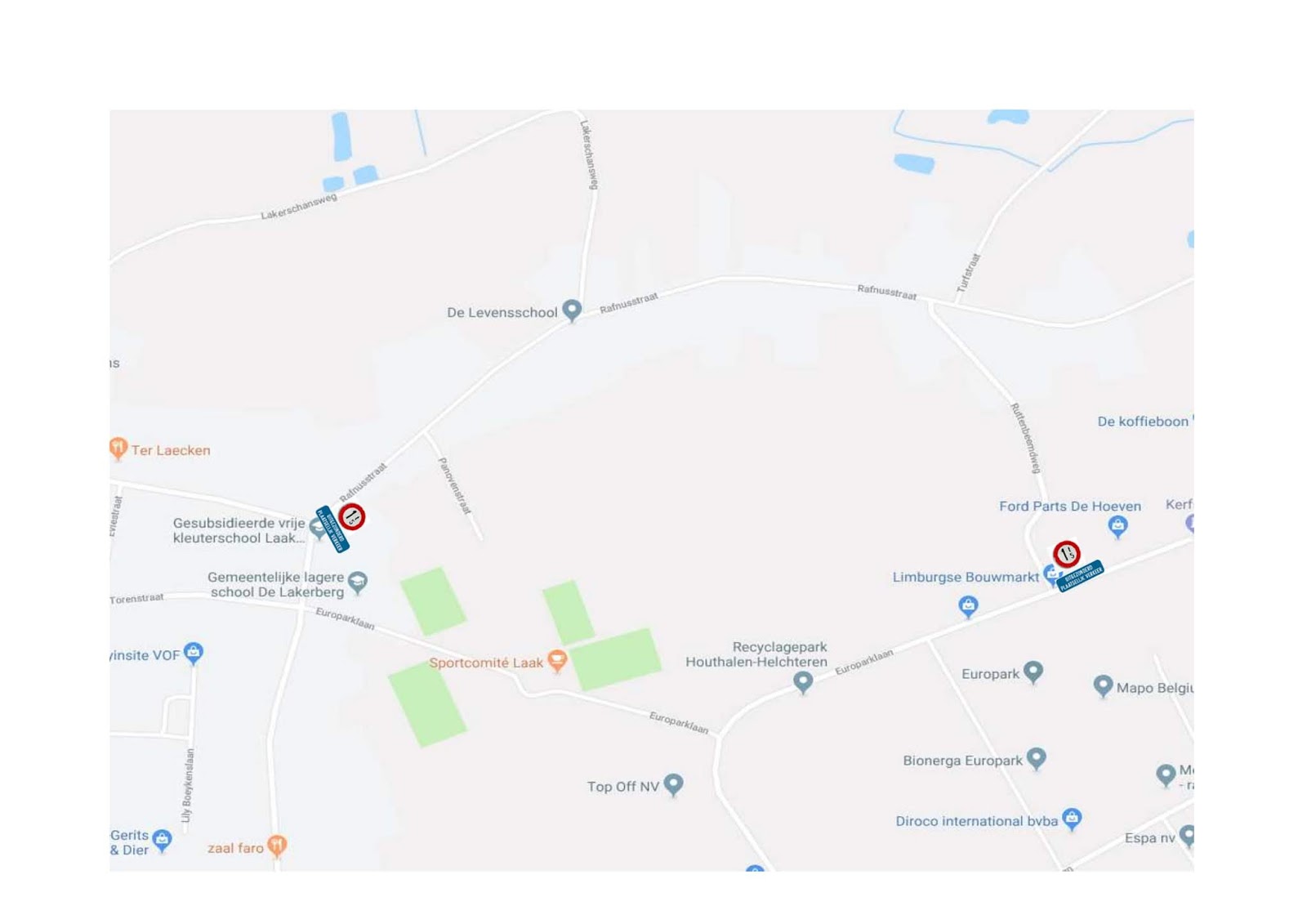Screen dimensions: 1307x924
Task: Open the Top Off NV marker
Action: (x=673, y=784)
